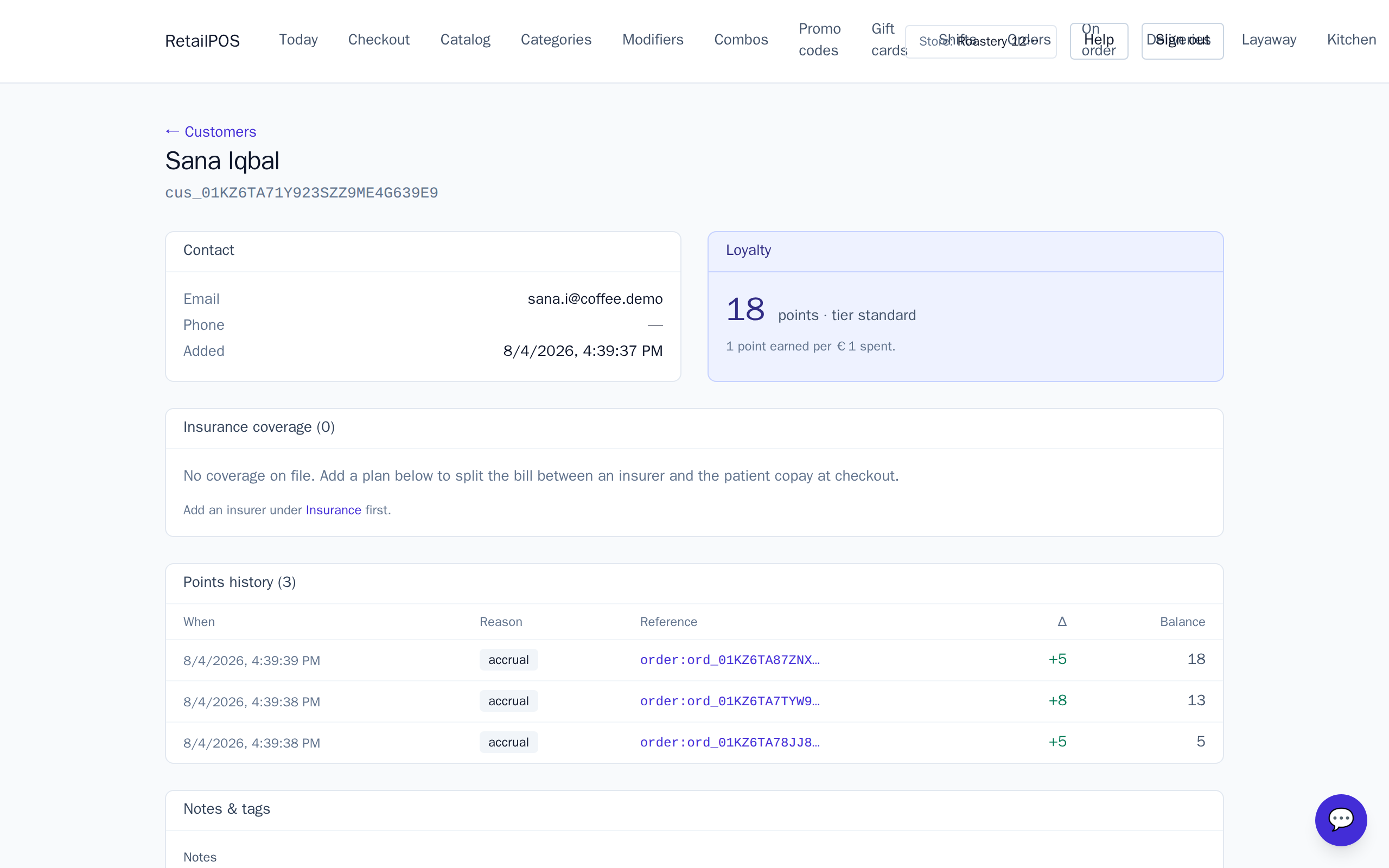The width and height of the screenshot is (1389, 868).
Task: Click the Δ column header
Action: coord(1062,622)
